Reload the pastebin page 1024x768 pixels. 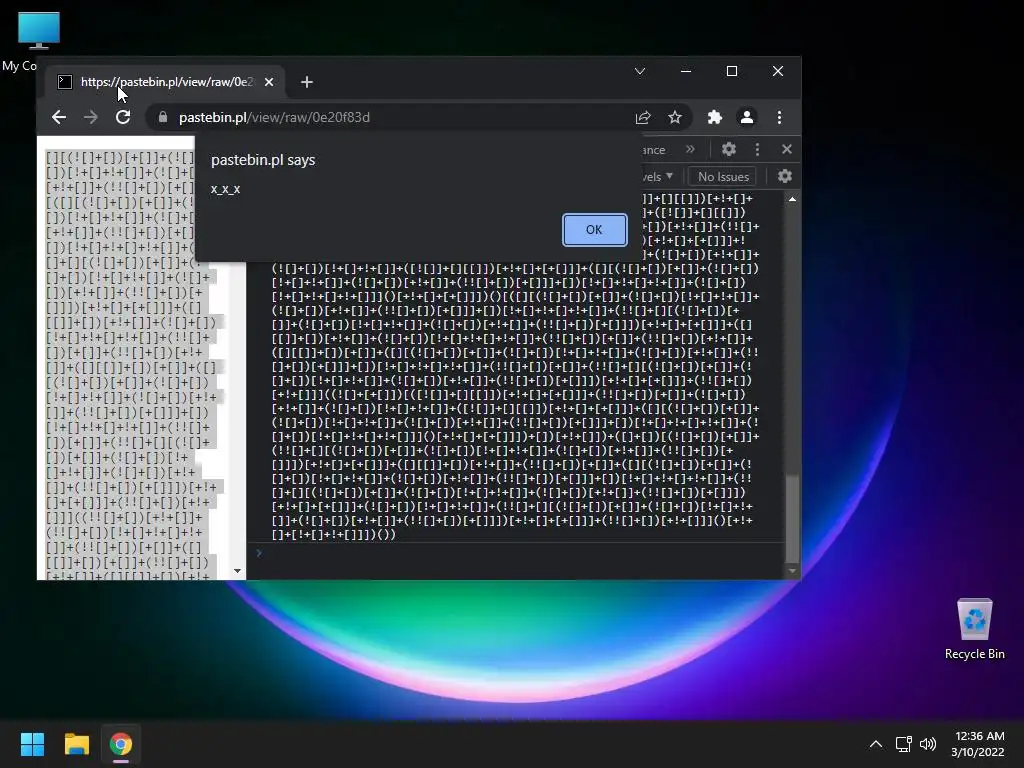(x=123, y=118)
